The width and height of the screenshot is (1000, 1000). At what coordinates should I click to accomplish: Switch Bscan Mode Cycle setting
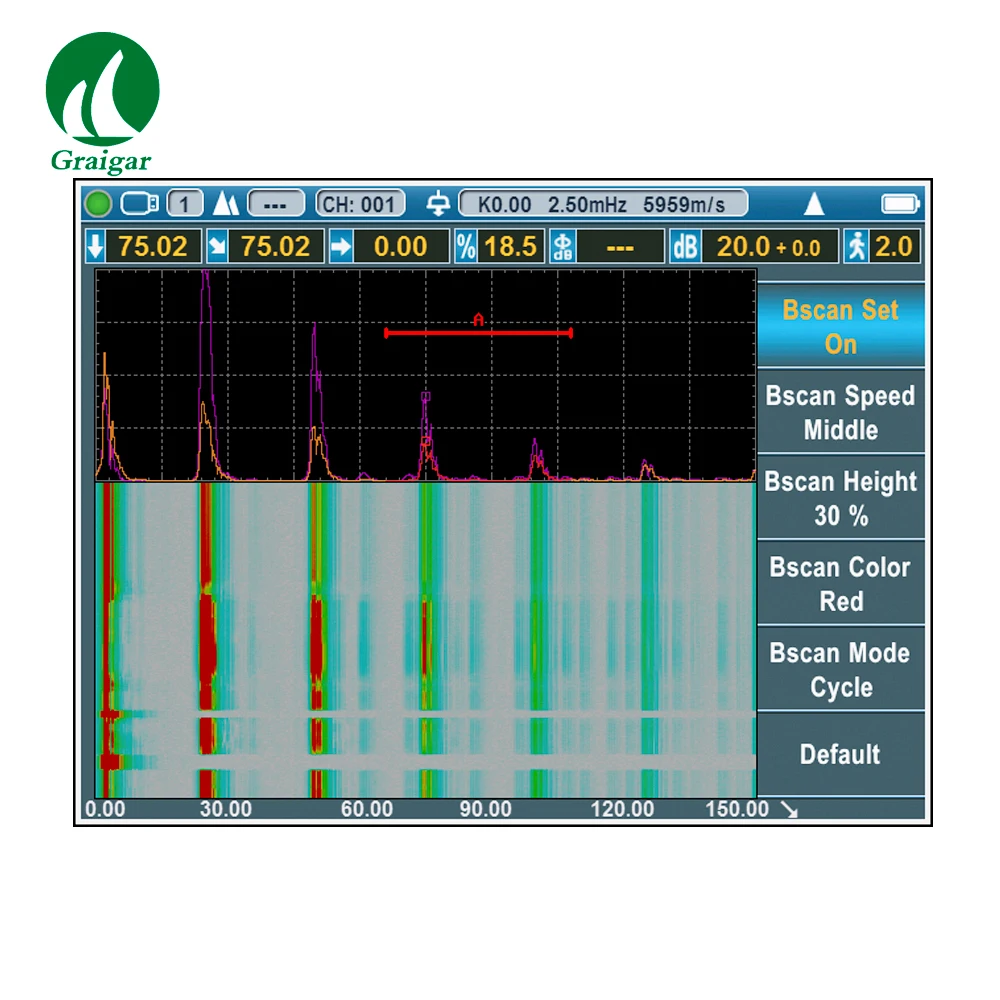pos(841,670)
